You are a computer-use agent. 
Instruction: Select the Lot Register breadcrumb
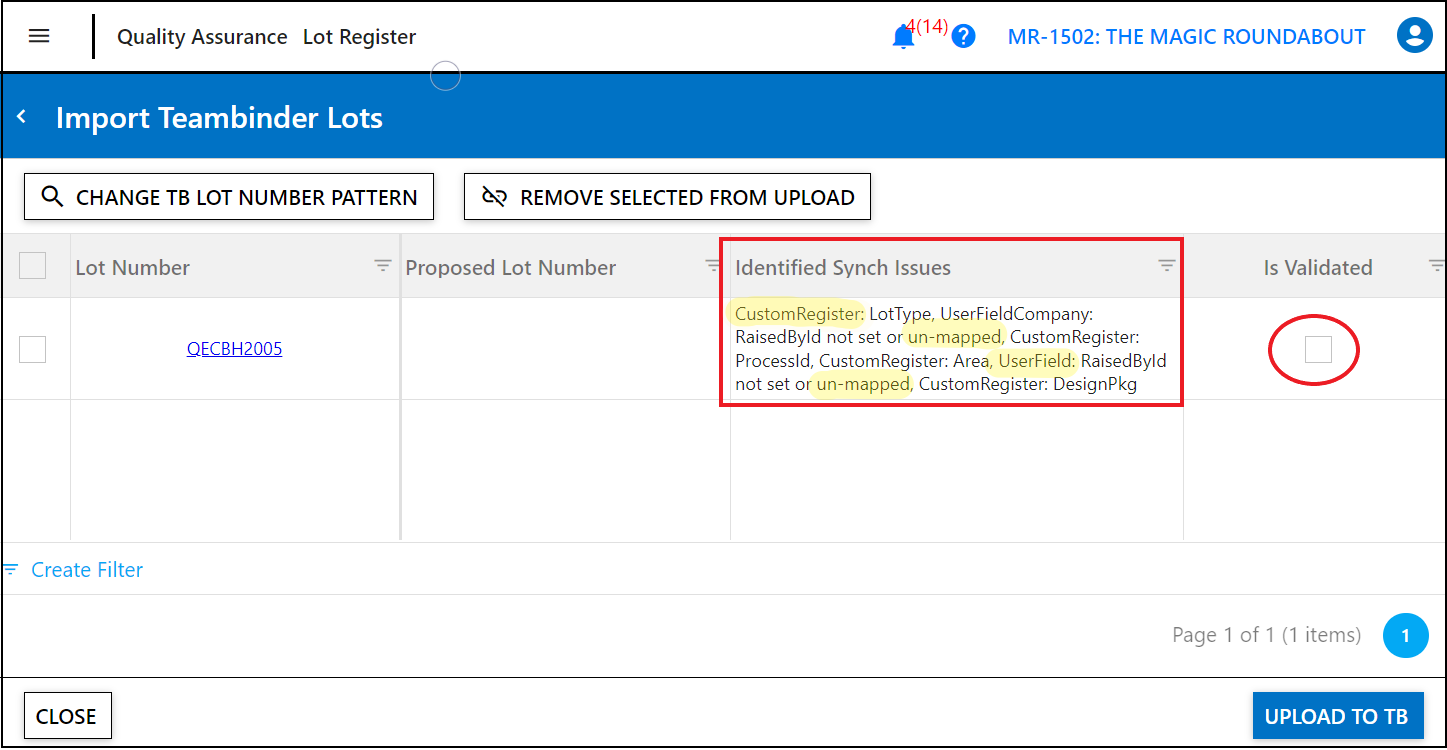[x=359, y=37]
